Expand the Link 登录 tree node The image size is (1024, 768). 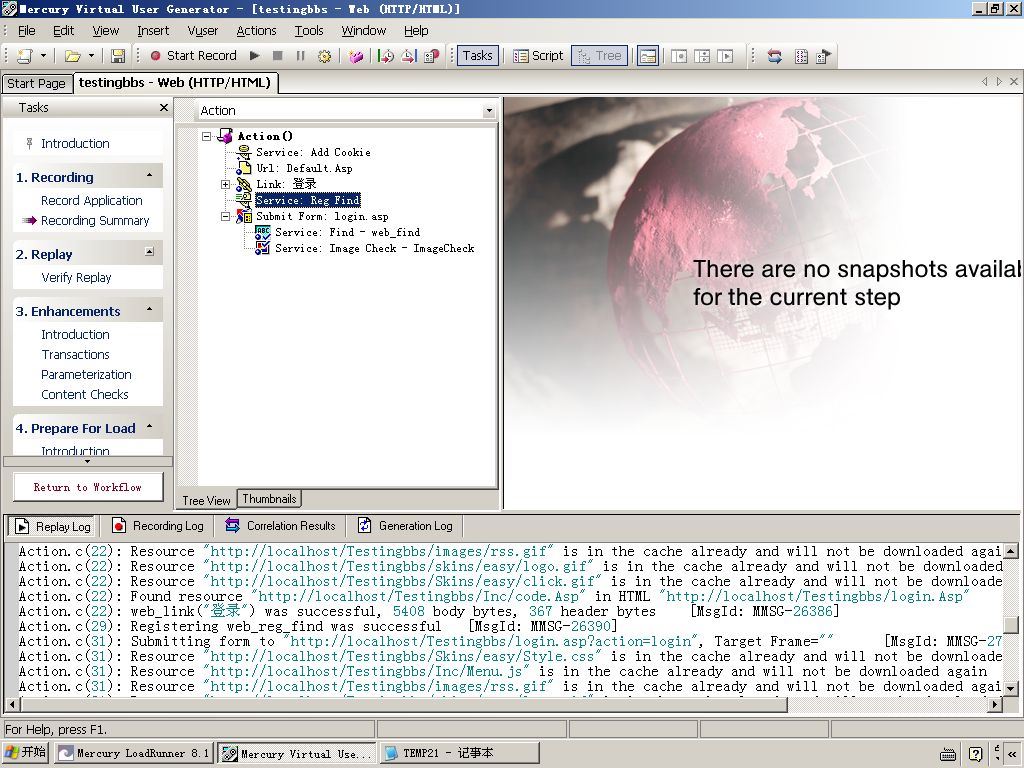226,184
